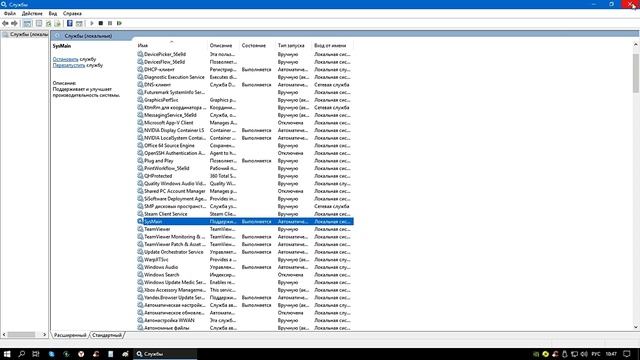Click the Forward arrow in the toolbar
640x360 pixels.
tap(14, 23)
